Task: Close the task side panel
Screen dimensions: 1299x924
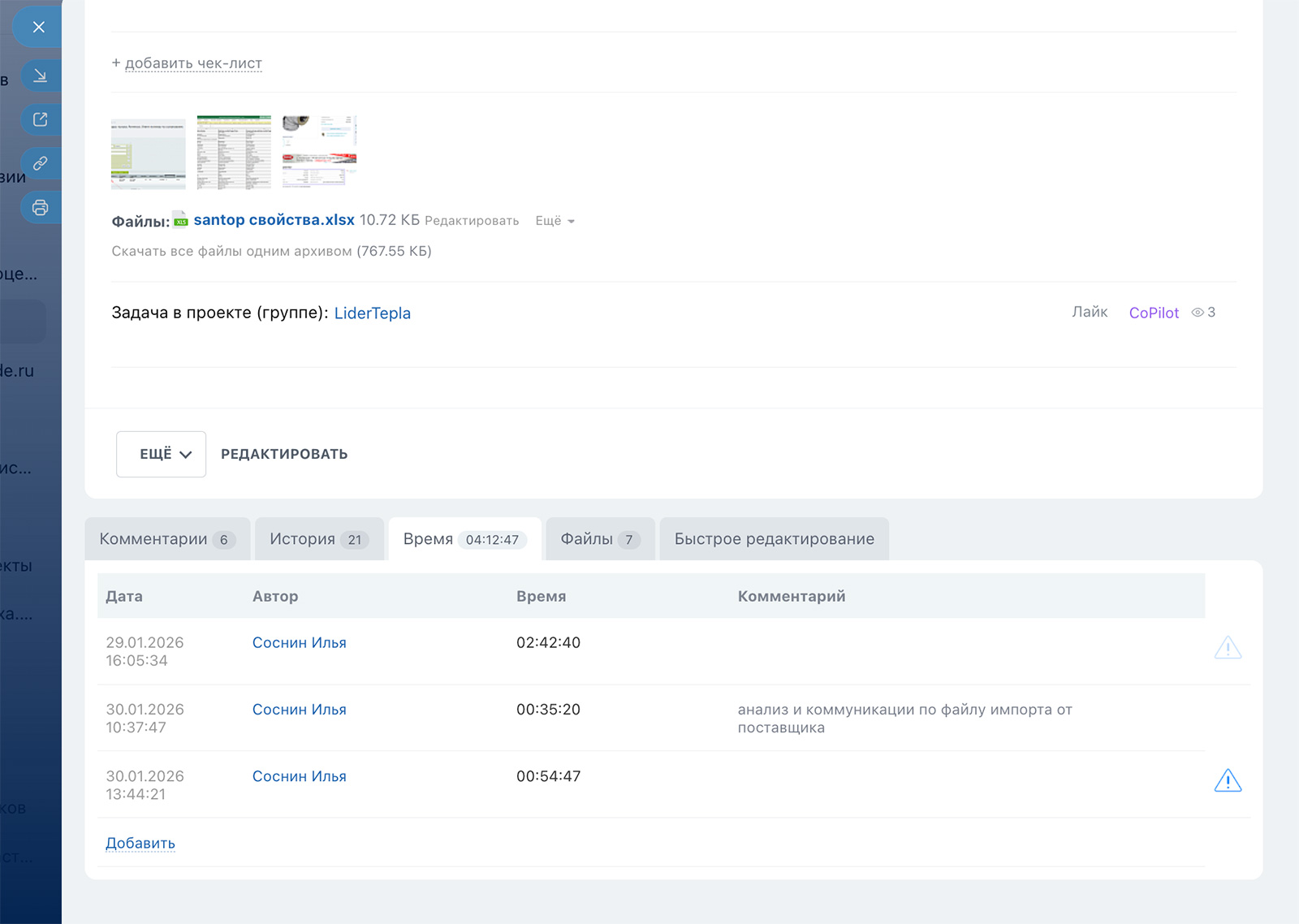Action: 38,27
